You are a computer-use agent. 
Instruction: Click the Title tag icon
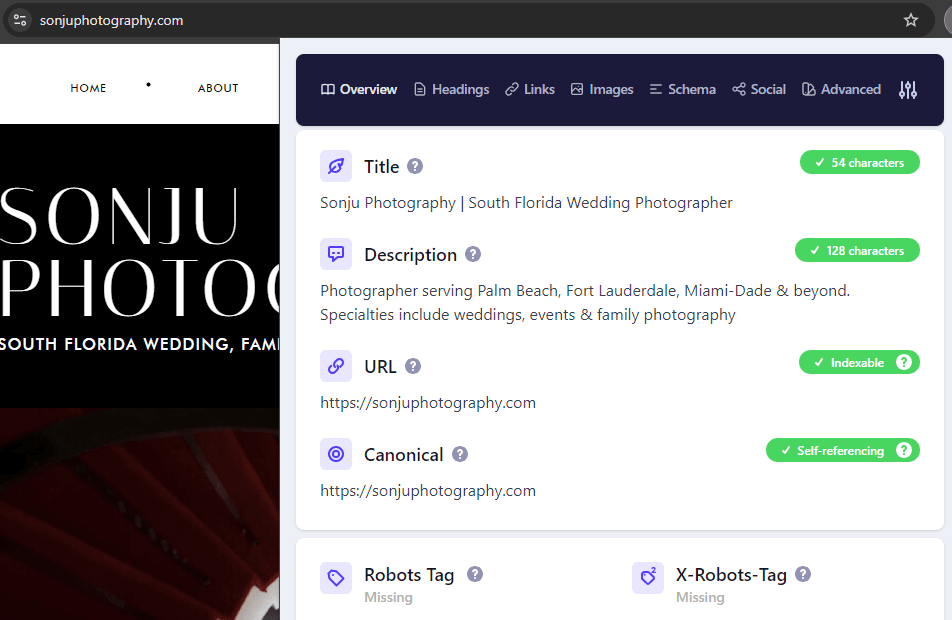pos(336,165)
